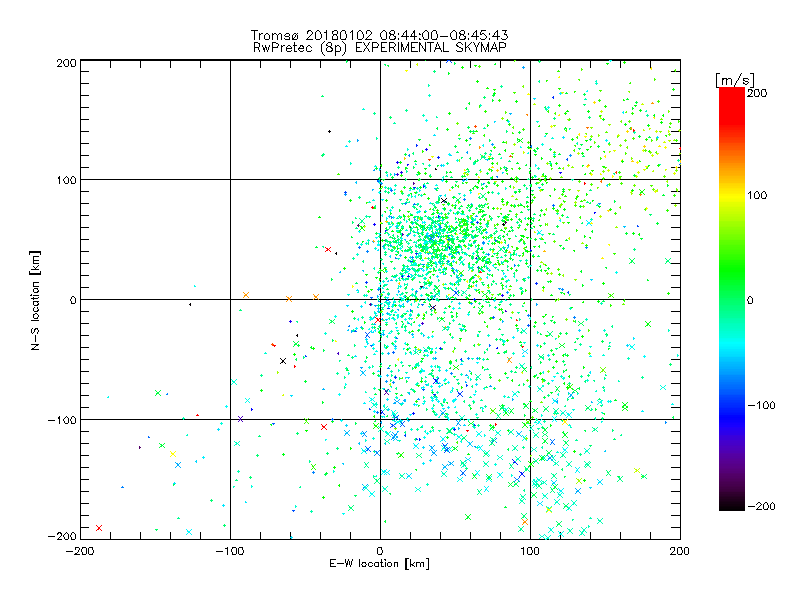This screenshot has width=800, height=600.
Task: Click the x-axis tick label '-100'
Action: [230, 551]
